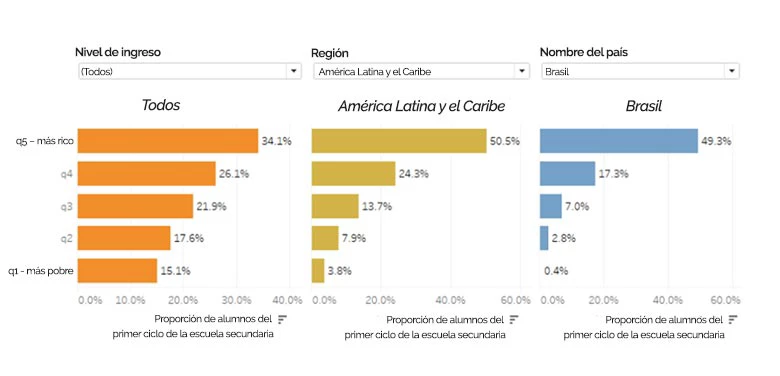Click sort icon under América Latina chart
This screenshot has height=376, width=780.
coord(515,320)
